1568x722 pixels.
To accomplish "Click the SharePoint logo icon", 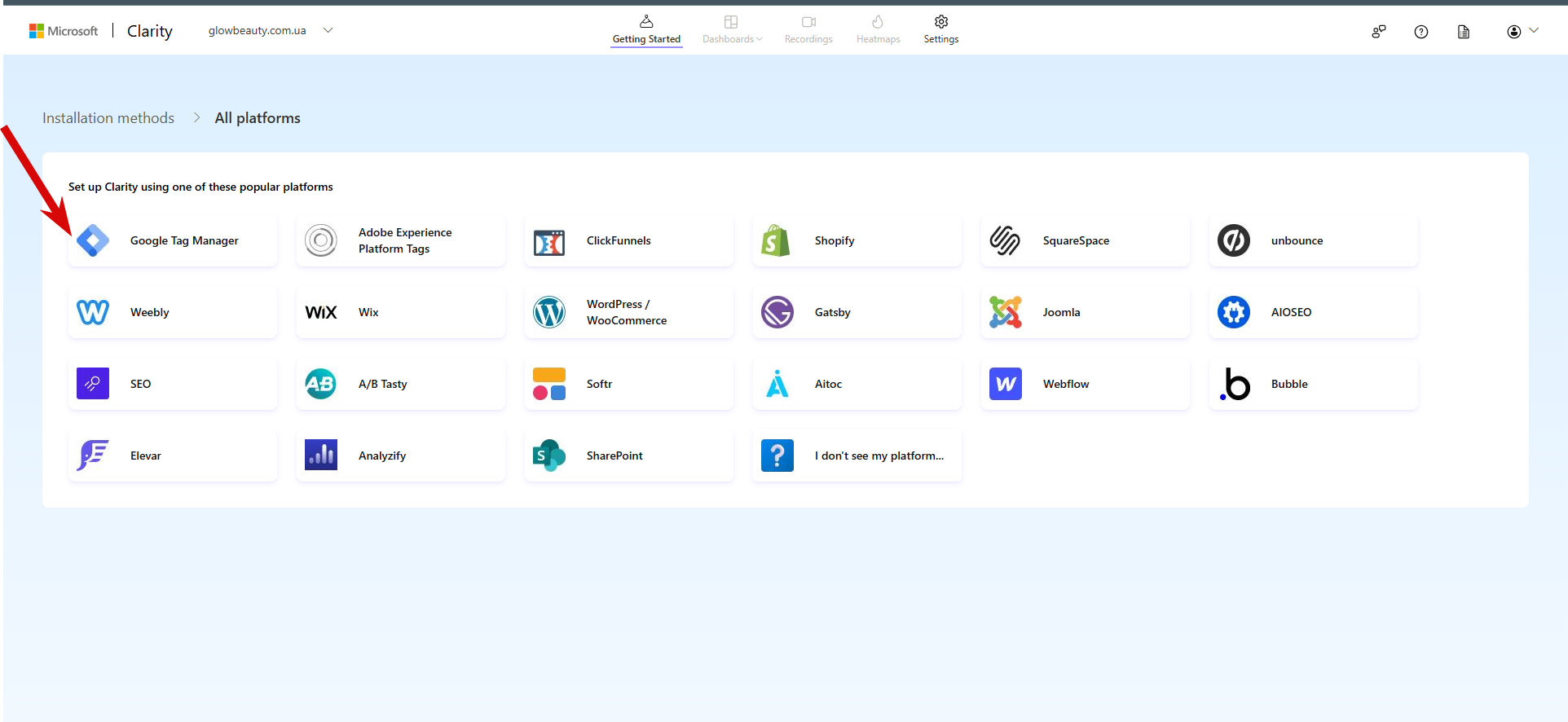I will click(549, 456).
